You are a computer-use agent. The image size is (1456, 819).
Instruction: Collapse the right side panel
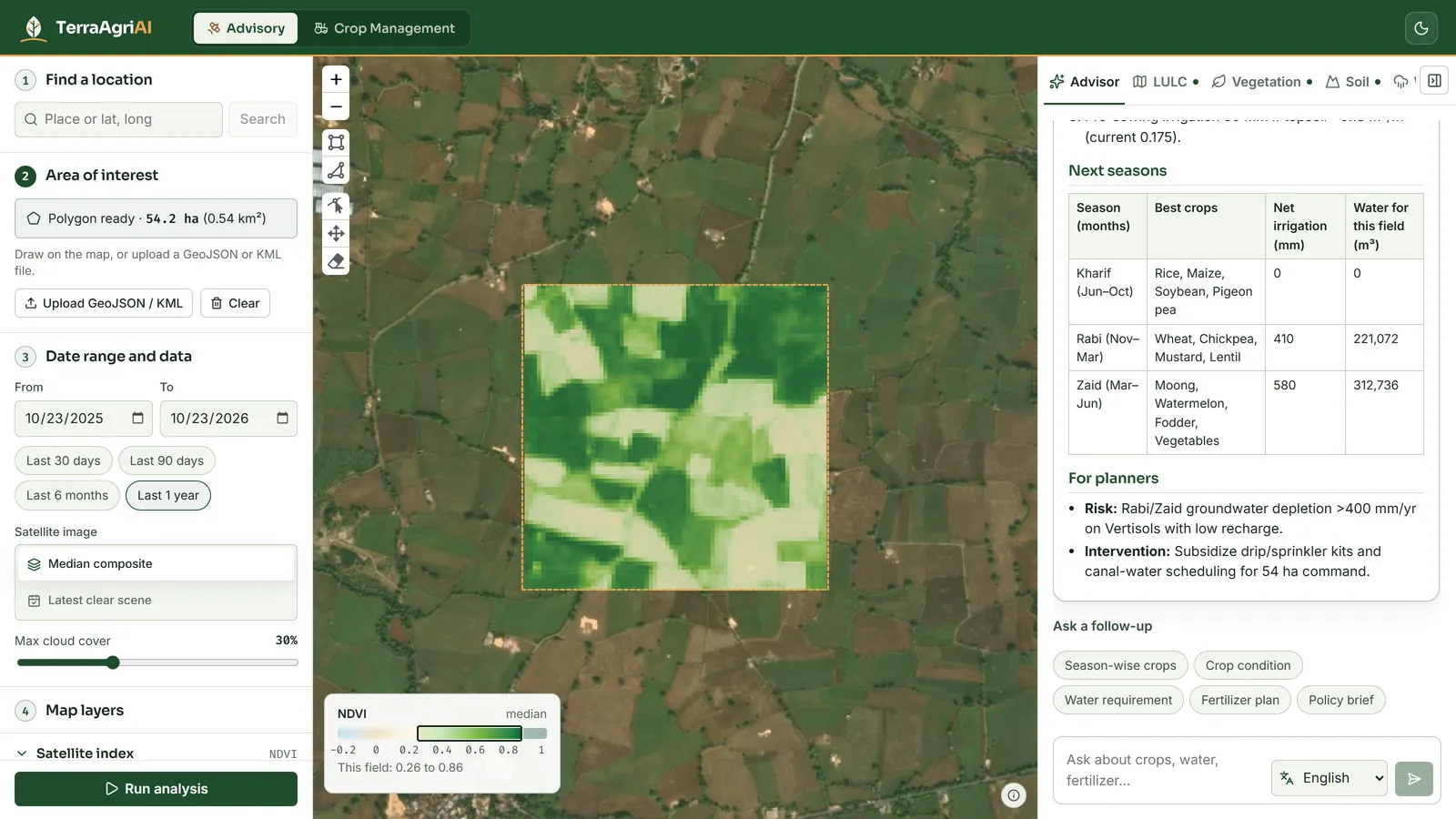[x=1434, y=81]
